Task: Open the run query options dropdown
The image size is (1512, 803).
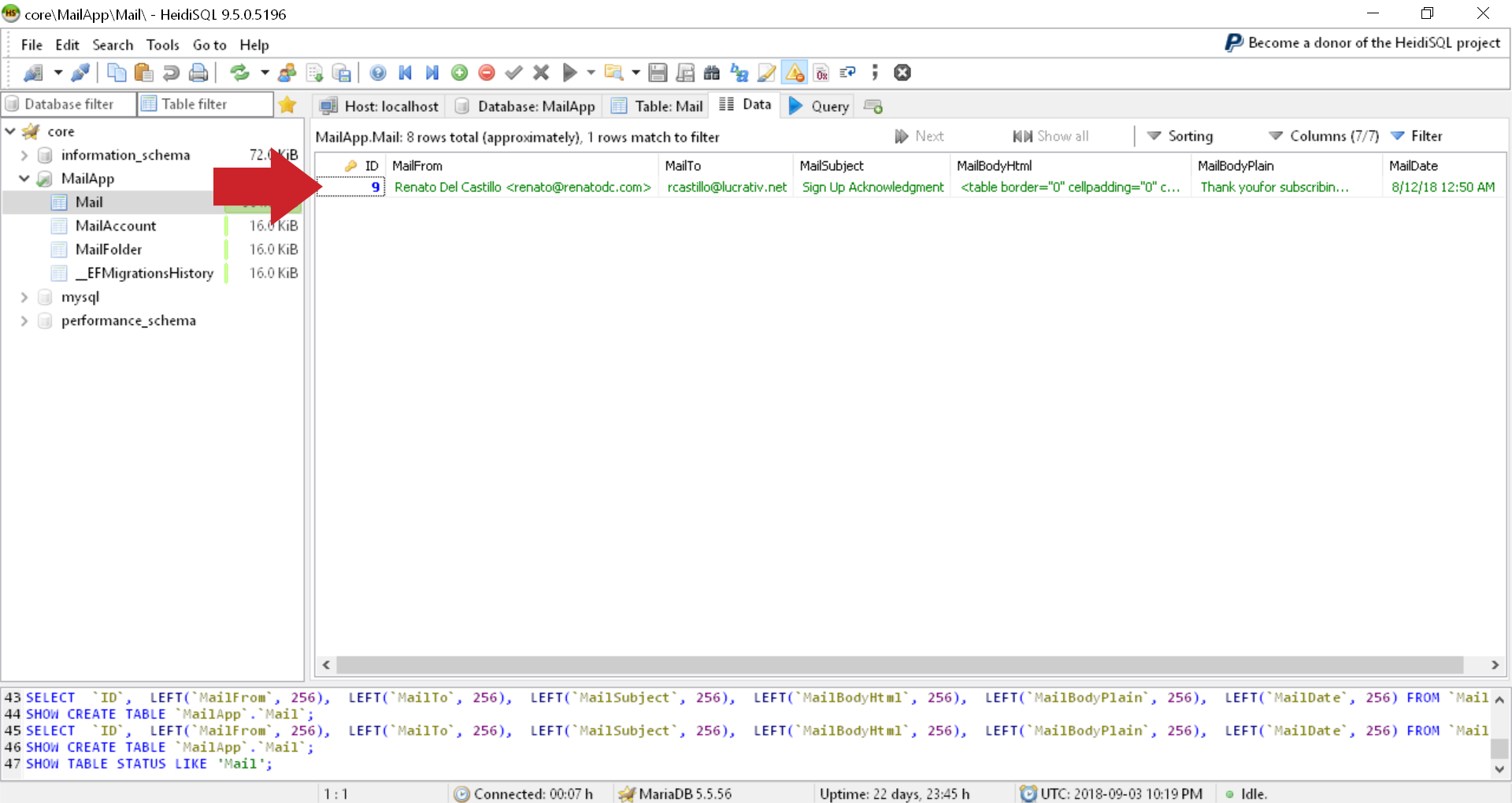Action: coord(591,73)
